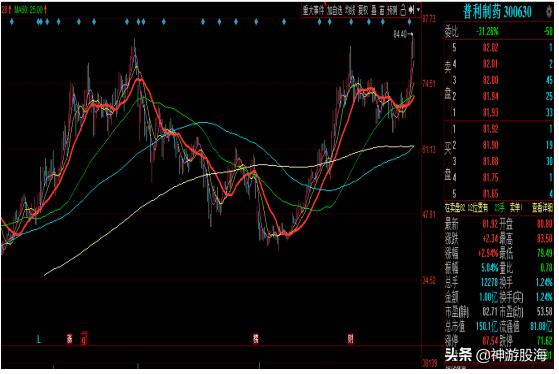Open the settings gear beside 普利制药 300630
Image resolution: width=559 pixels, height=374 pixels.
tap(549, 11)
